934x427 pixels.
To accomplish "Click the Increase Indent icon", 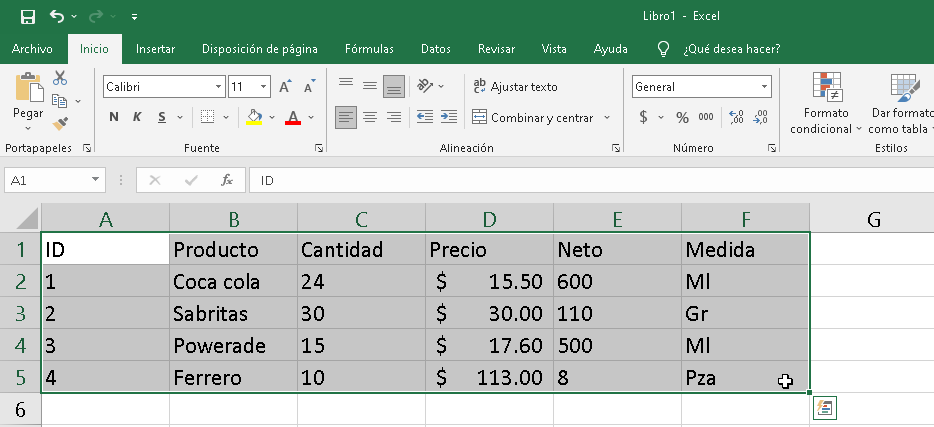I will click(449, 117).
